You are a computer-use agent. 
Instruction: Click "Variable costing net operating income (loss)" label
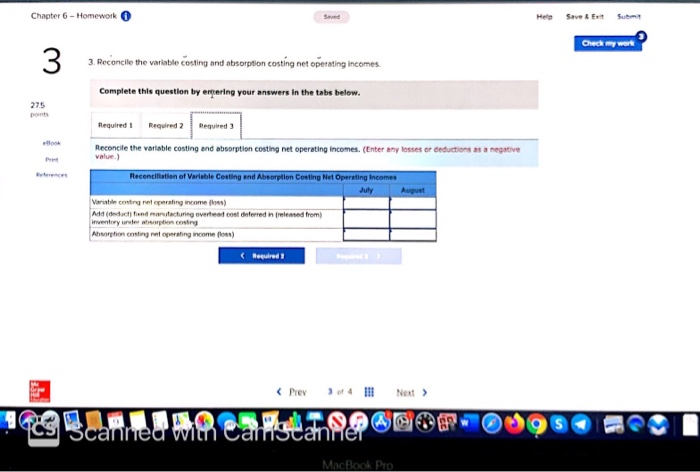point(159,202)
